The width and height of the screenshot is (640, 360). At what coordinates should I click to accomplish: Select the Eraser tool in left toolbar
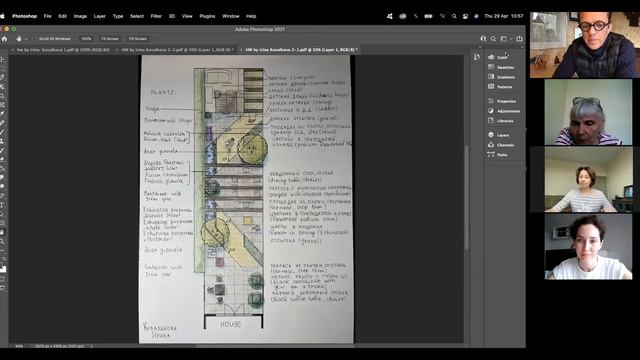2,159
